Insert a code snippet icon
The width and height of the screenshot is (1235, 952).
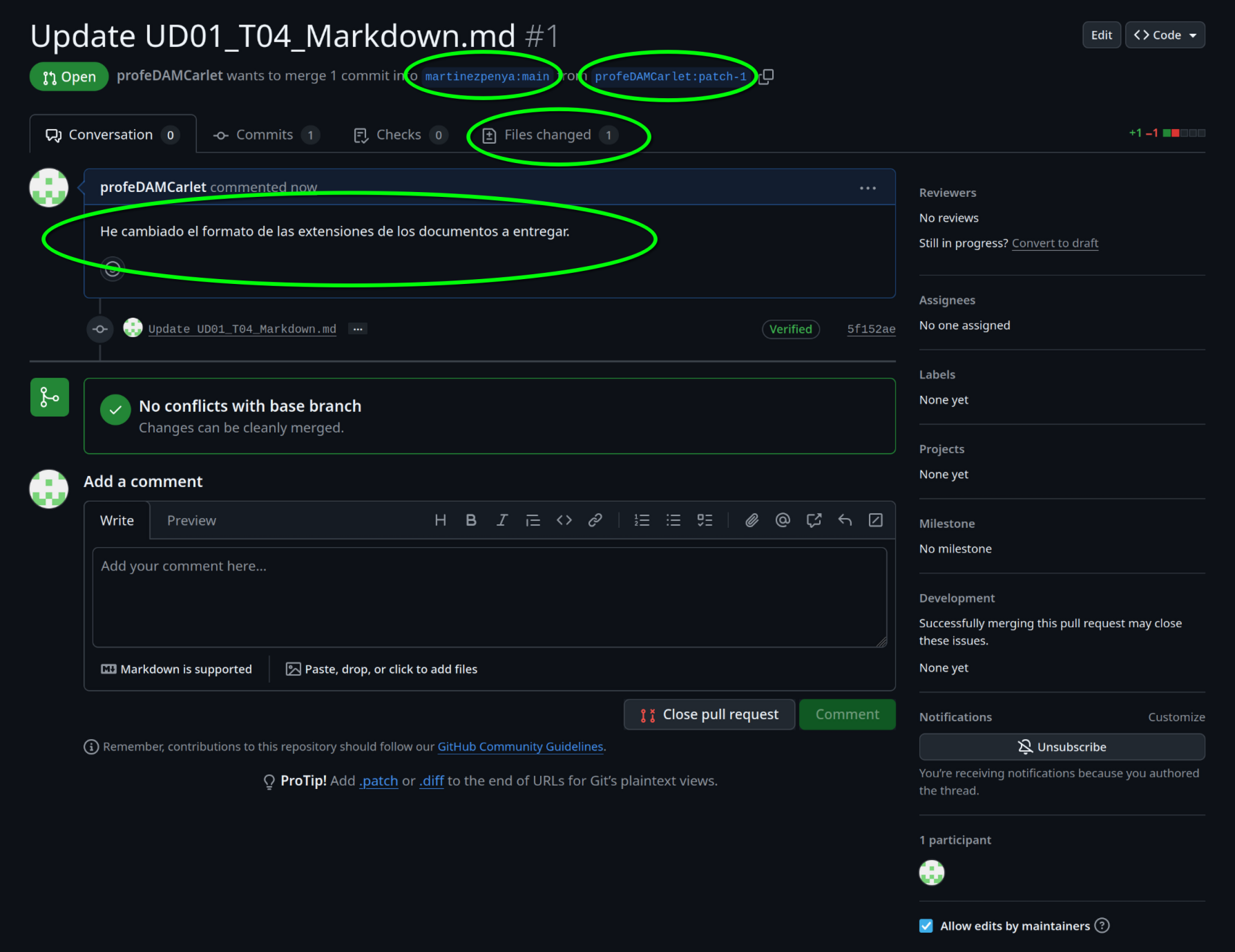(564, 520)
